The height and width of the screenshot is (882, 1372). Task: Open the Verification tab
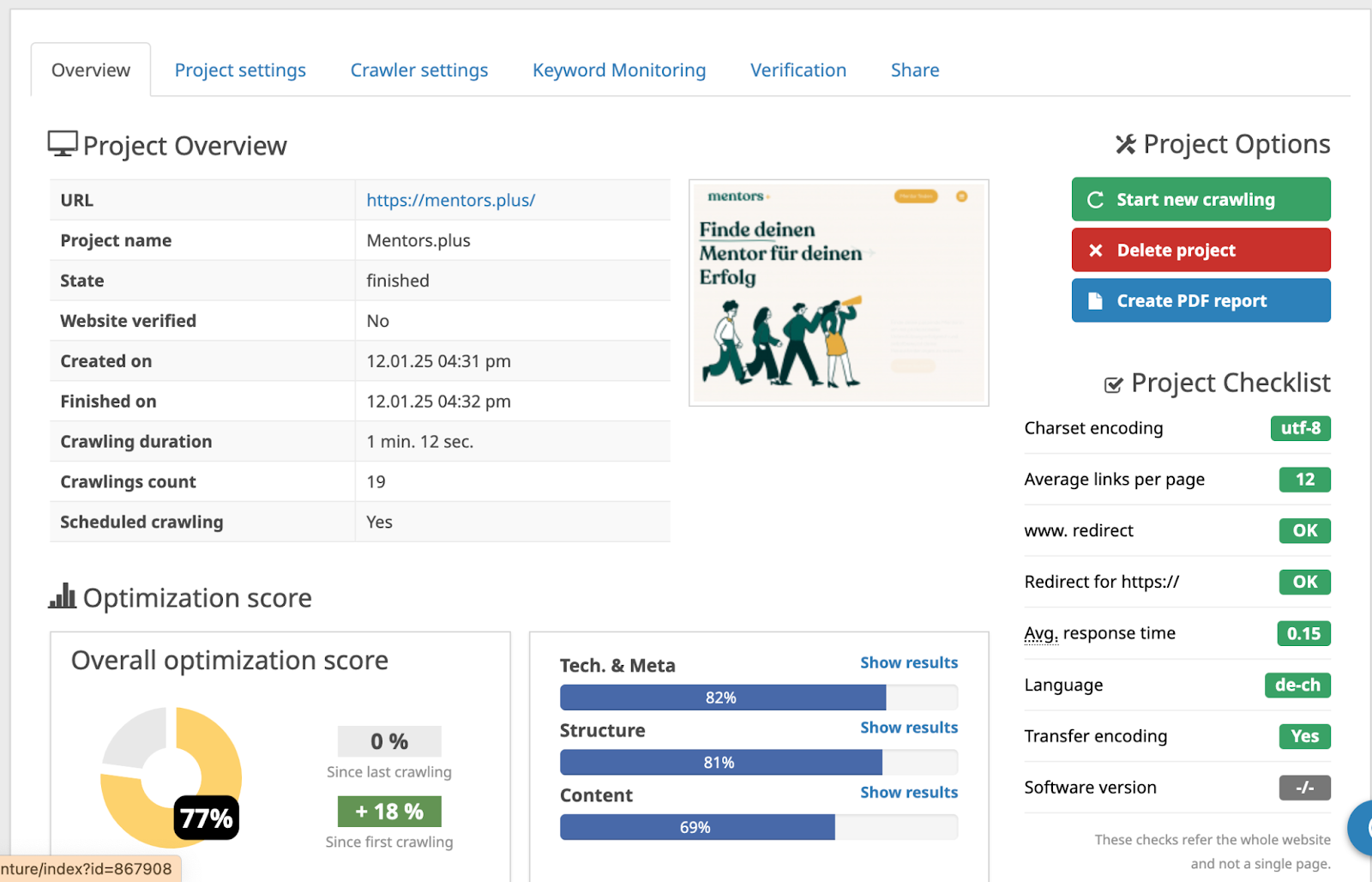click(x=797, y=70)
